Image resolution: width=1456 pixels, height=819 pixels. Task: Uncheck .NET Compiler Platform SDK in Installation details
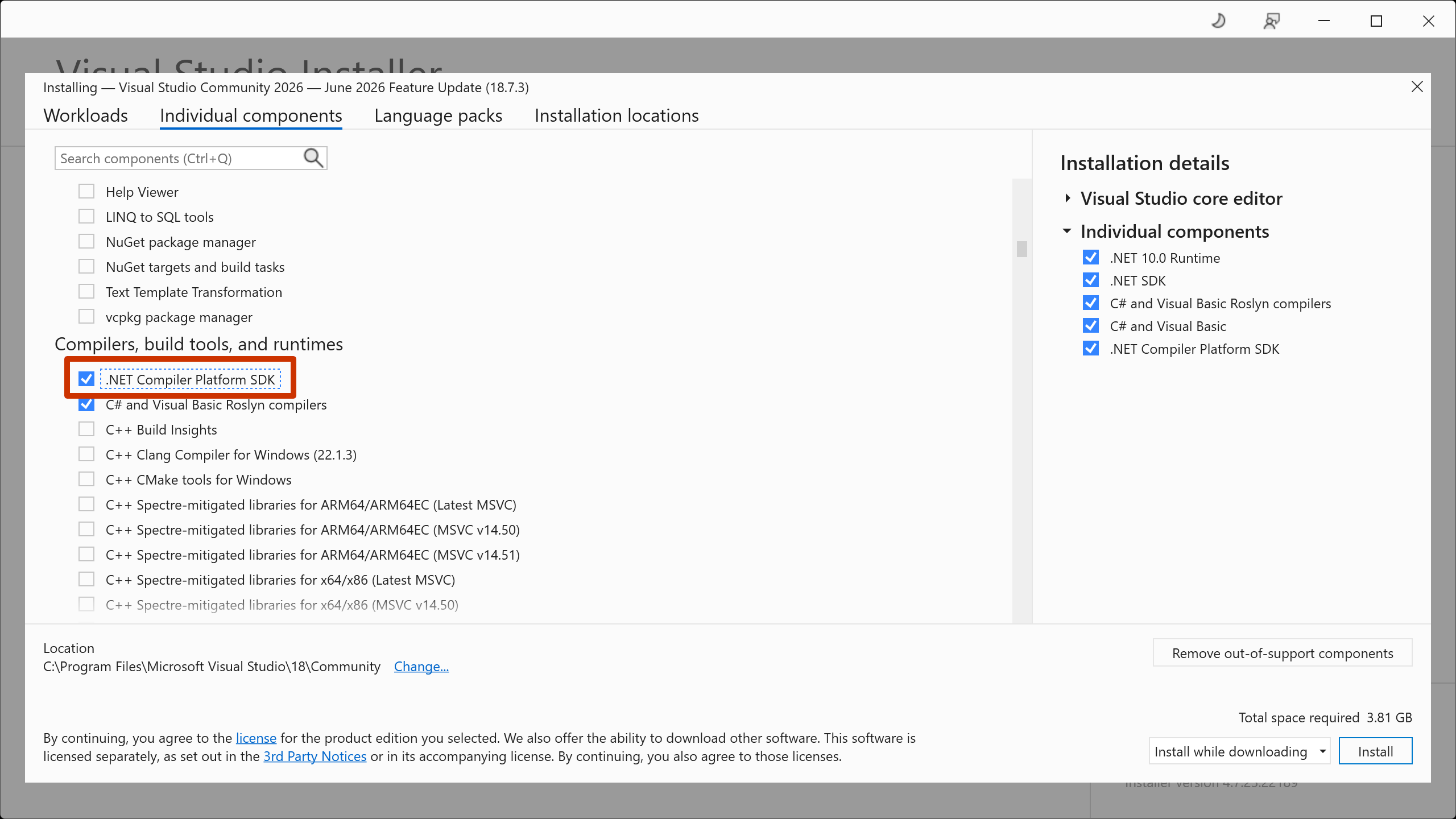click(x=1091, y=349)
